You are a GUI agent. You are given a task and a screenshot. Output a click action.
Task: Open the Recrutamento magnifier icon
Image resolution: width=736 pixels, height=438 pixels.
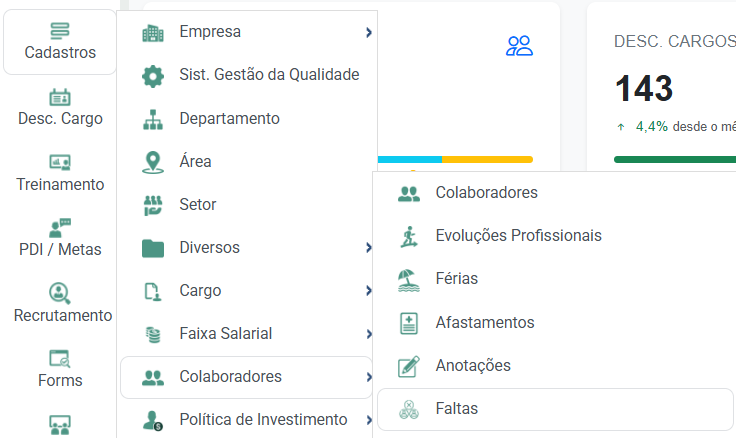click(x=60, y=293)
